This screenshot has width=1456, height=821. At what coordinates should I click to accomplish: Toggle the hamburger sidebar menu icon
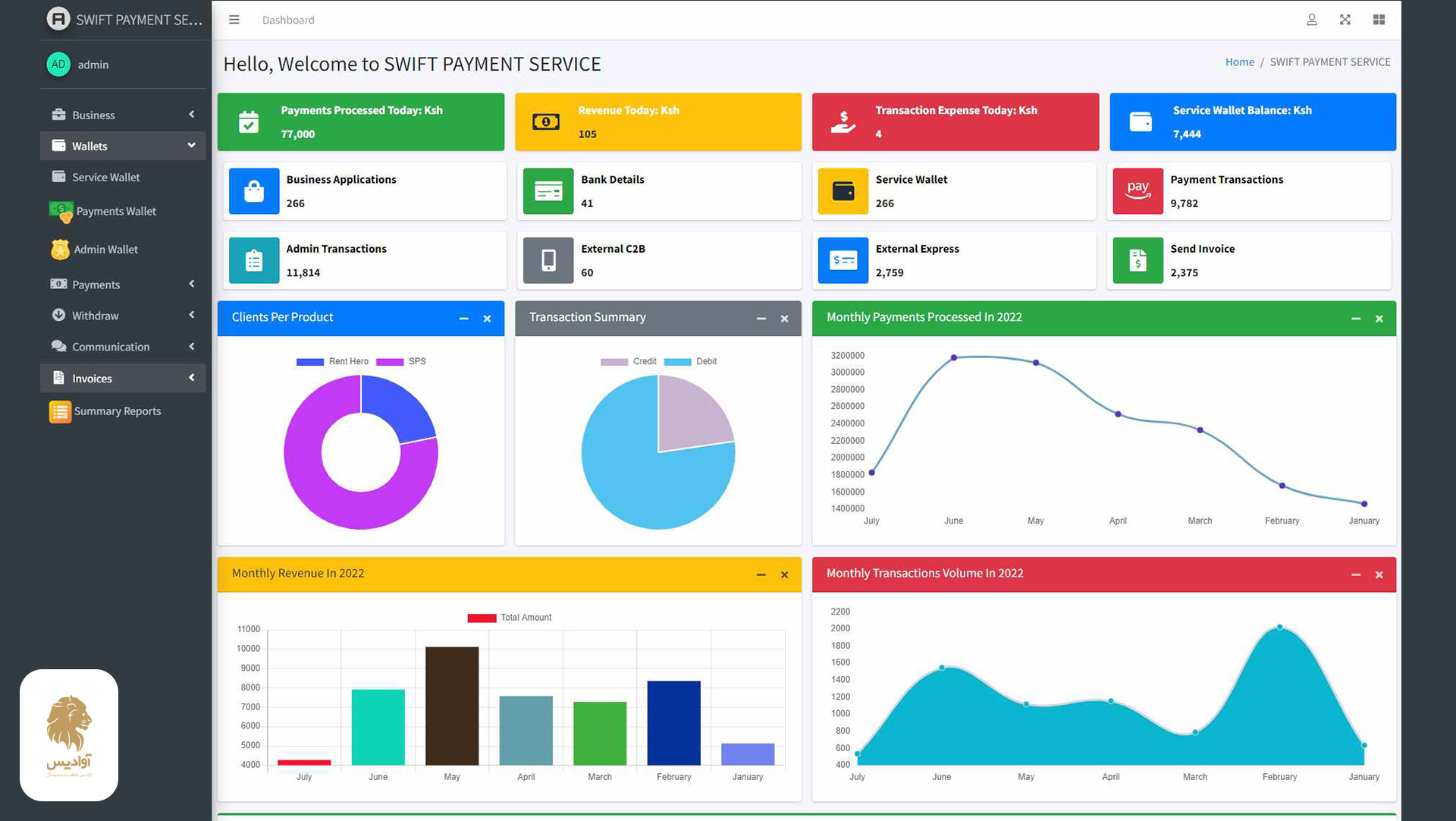[x=234, y=20]
